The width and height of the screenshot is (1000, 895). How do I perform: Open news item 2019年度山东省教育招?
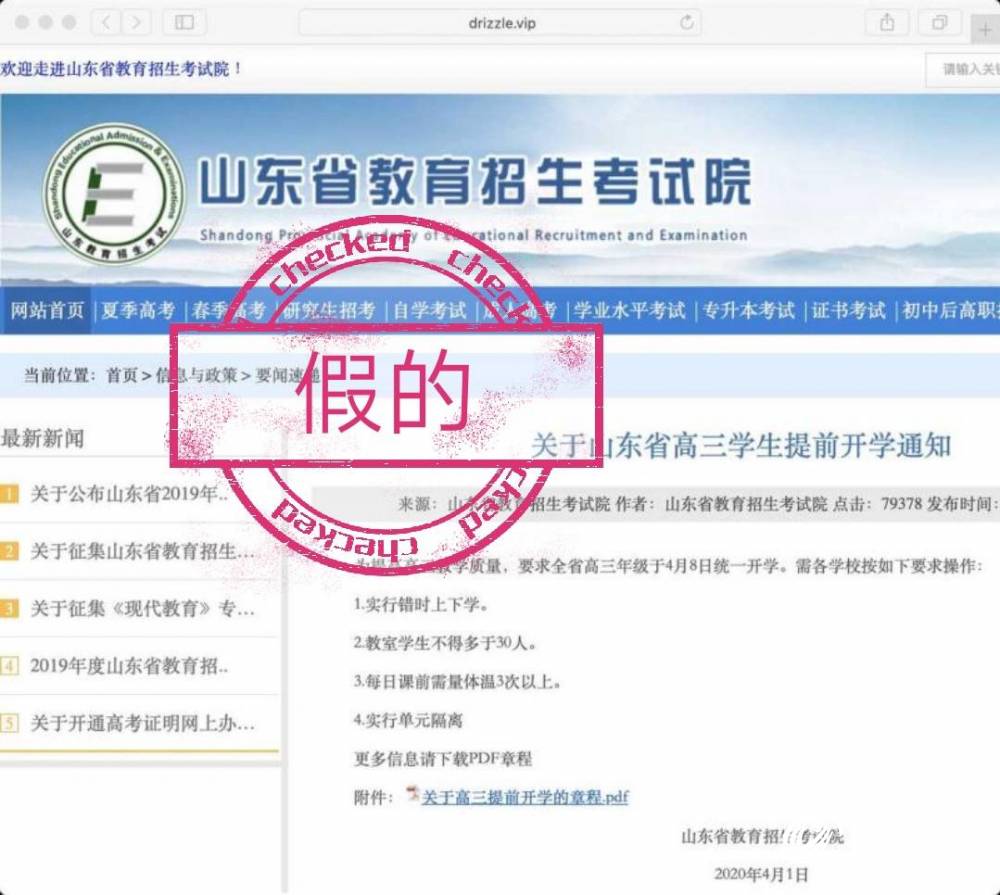point(129,667)
